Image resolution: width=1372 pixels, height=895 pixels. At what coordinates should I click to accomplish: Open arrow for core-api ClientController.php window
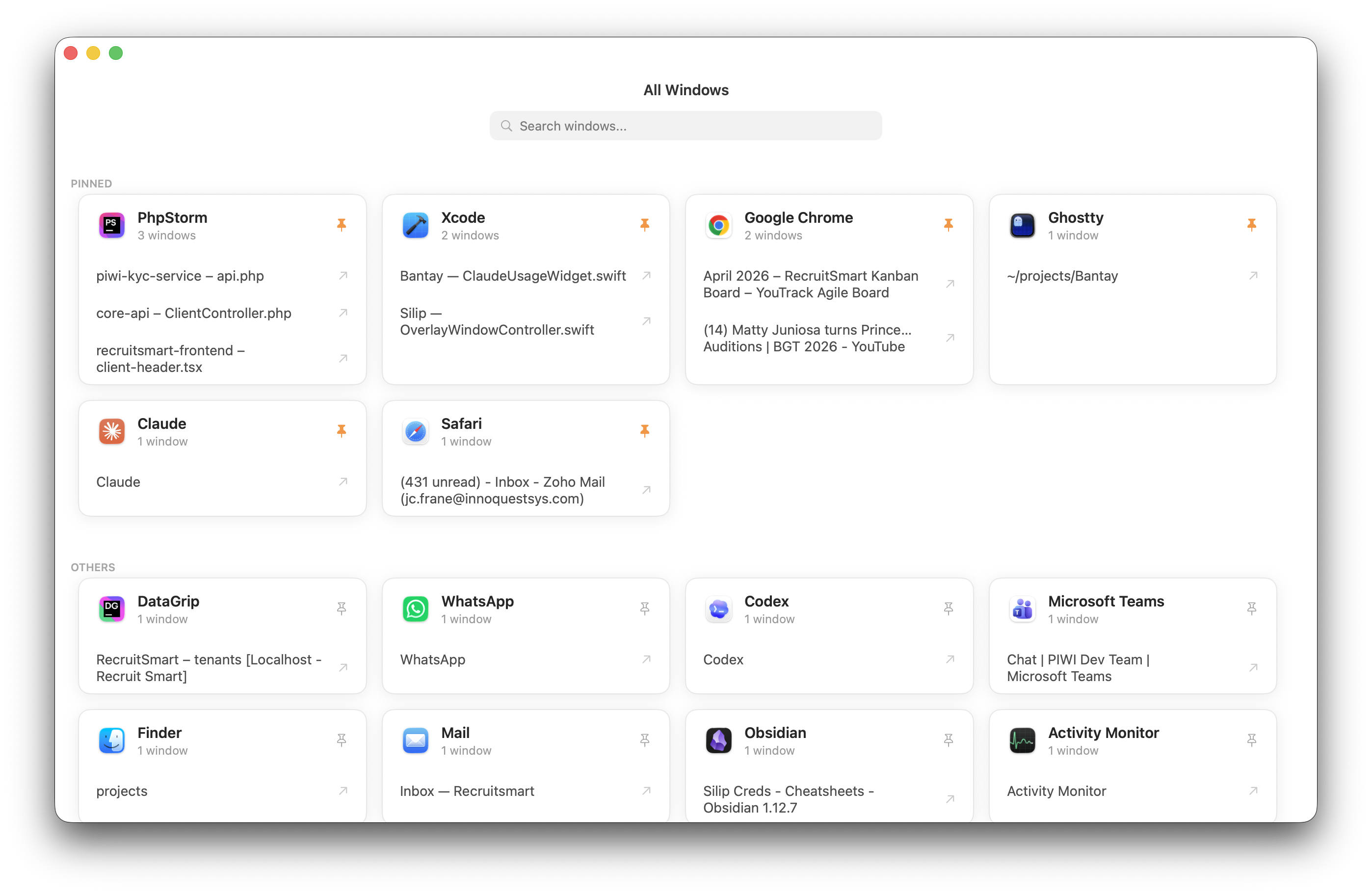343,313
